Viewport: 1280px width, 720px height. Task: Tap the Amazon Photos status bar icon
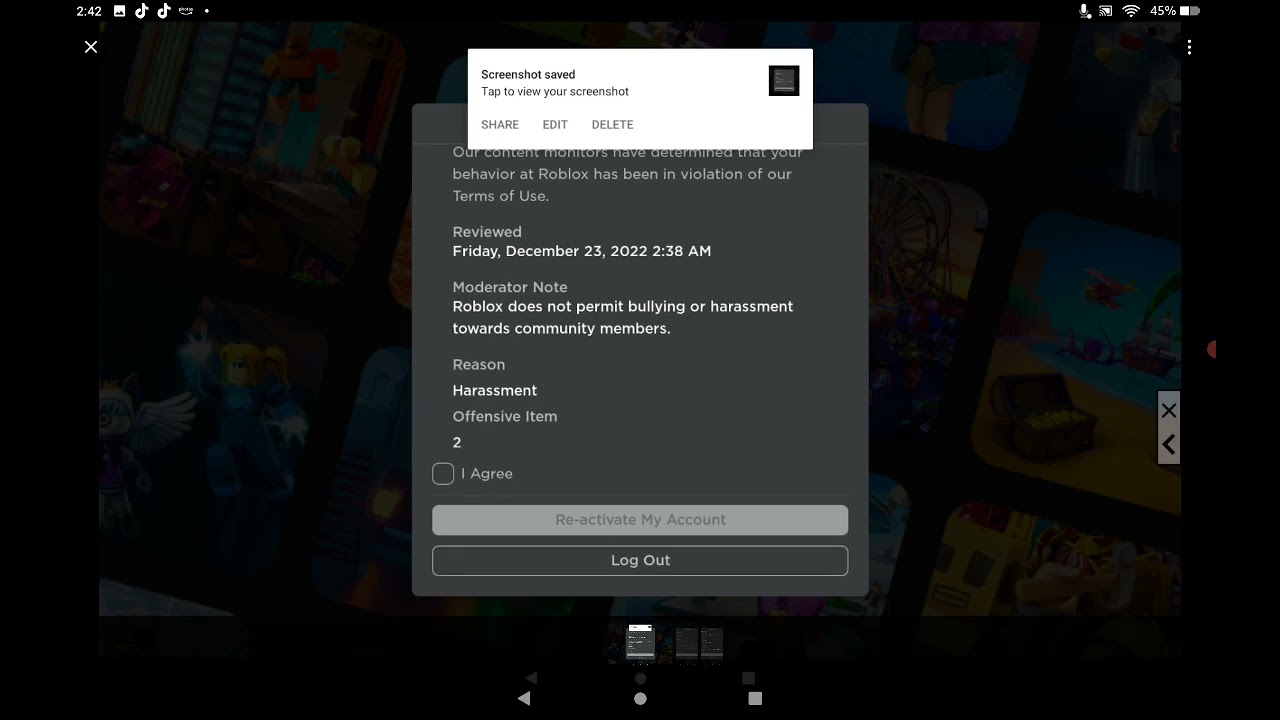click(186, 11)
